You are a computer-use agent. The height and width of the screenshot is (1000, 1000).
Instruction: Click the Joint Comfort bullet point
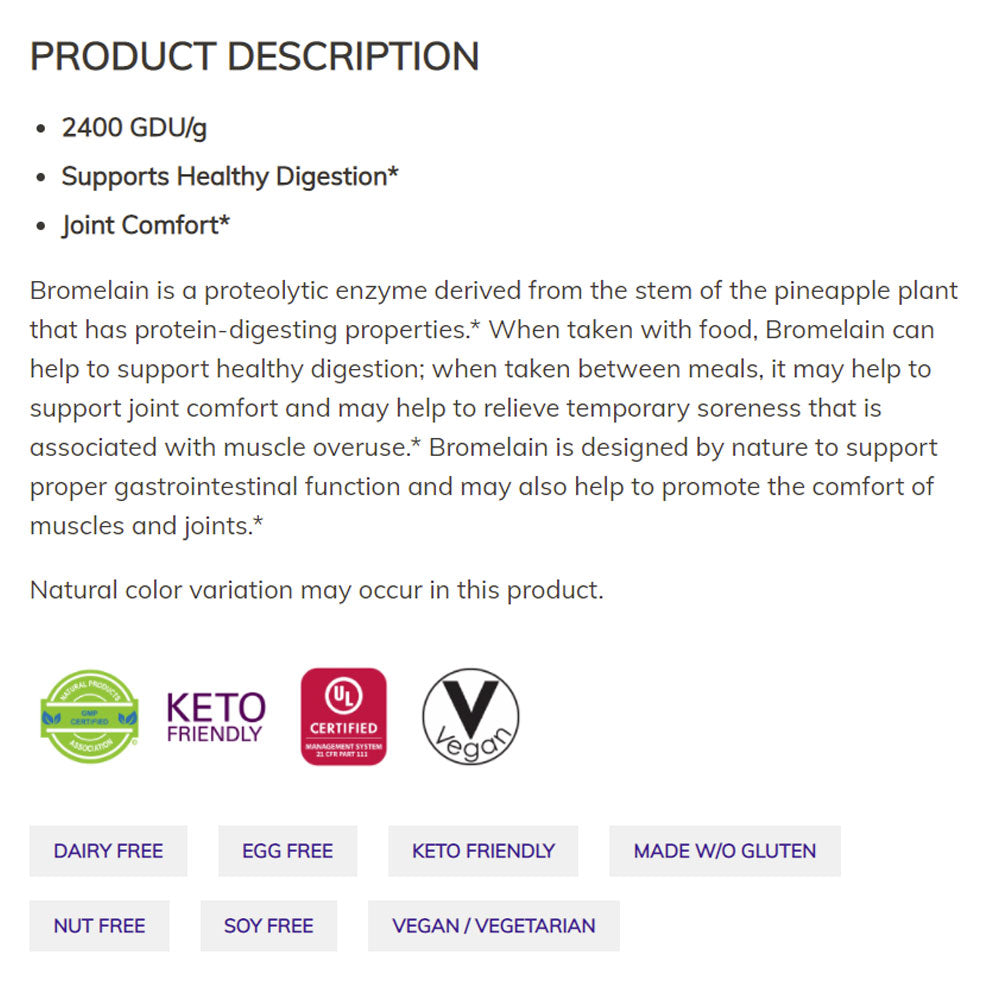point(145,225)
